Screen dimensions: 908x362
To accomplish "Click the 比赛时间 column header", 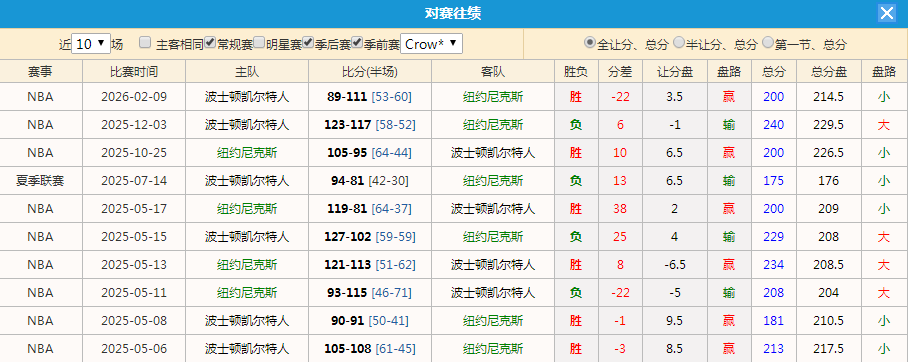I will point(134,71).
